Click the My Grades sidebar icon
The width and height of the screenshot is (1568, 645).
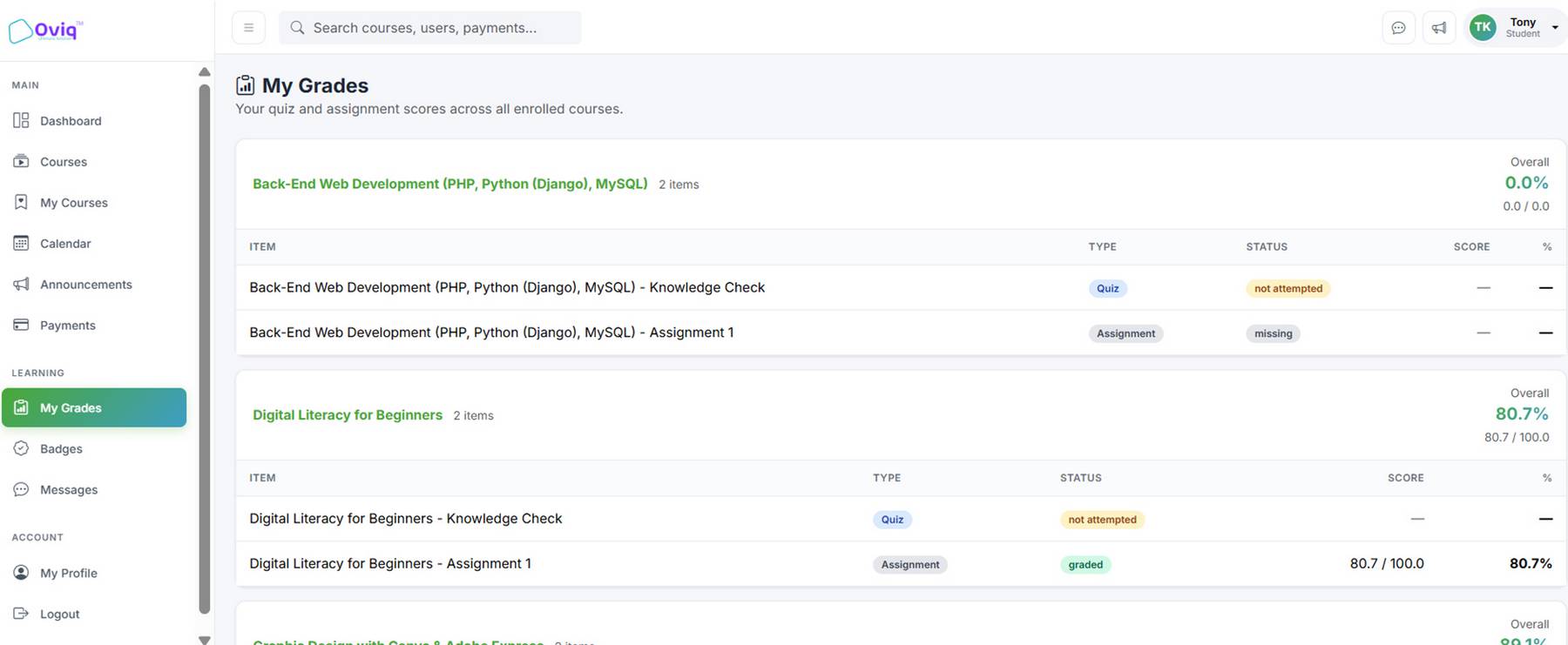pyautogui.click(x=21, y=407)
